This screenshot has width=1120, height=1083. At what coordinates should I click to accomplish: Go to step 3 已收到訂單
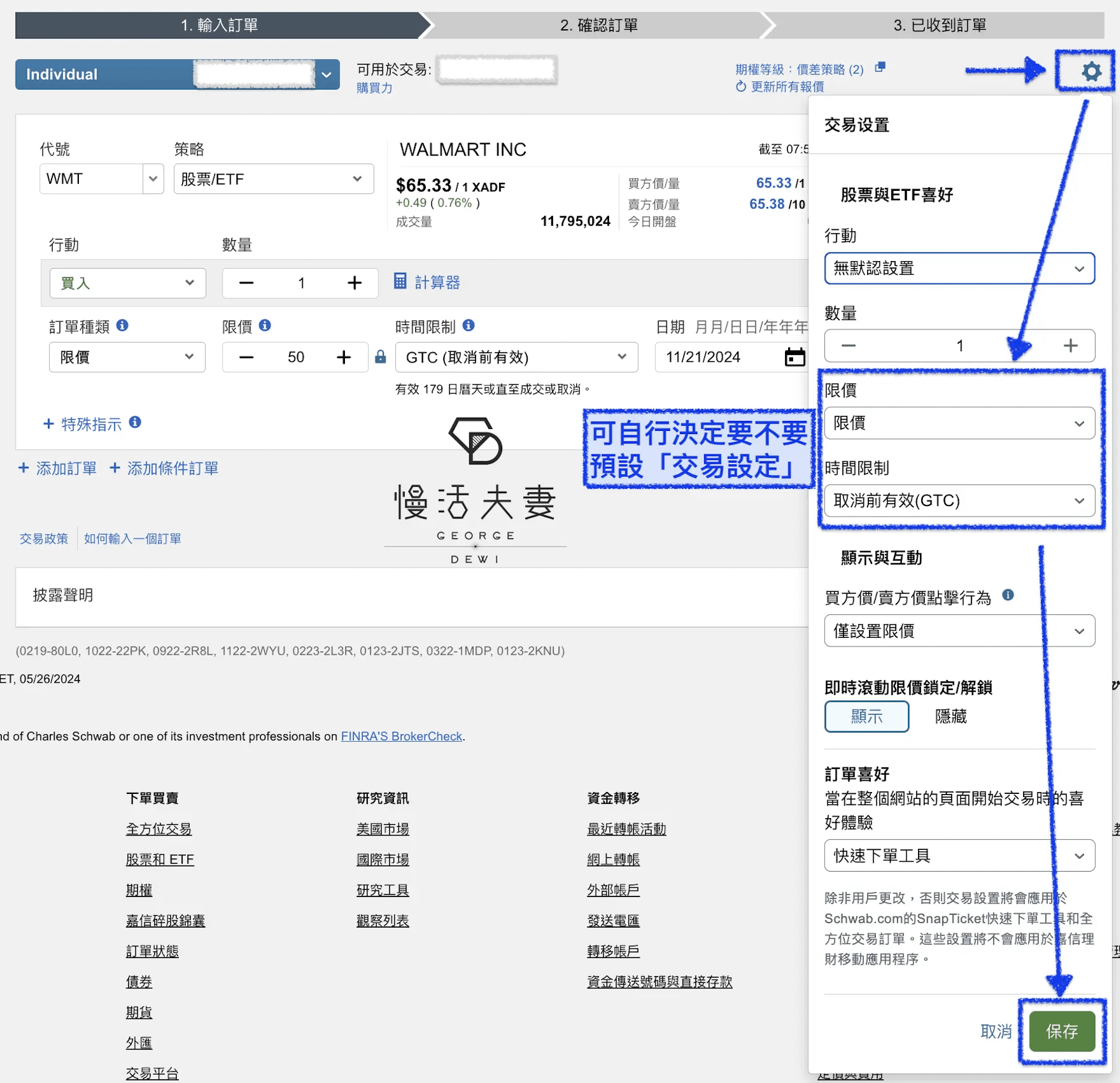point(939,25)
